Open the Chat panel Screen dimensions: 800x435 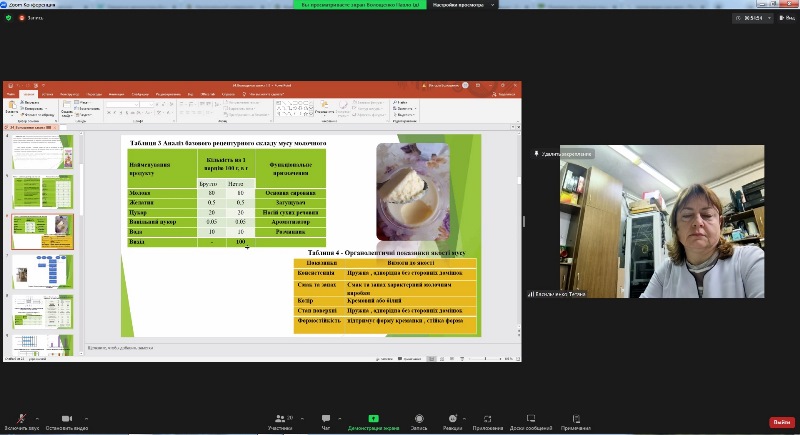tap(326, 418)
